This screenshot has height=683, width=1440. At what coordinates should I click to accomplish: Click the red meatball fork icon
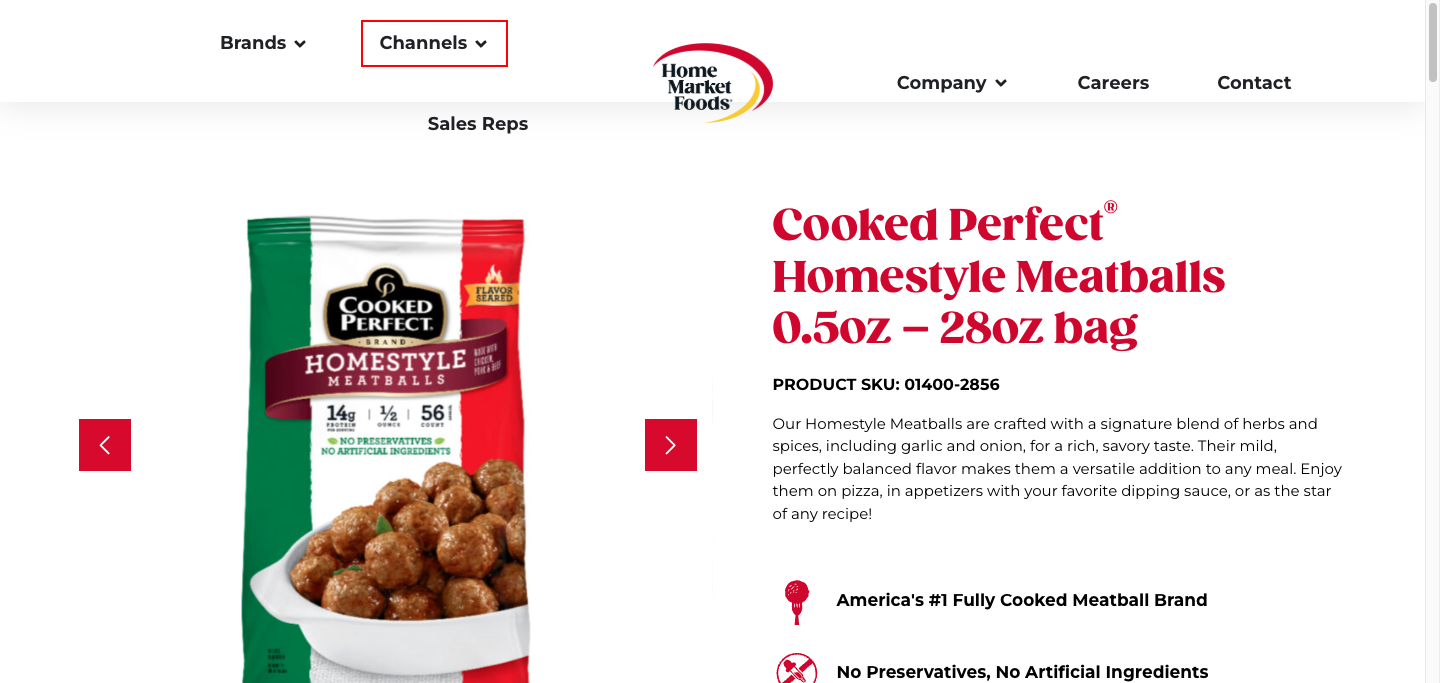point(796,602)
